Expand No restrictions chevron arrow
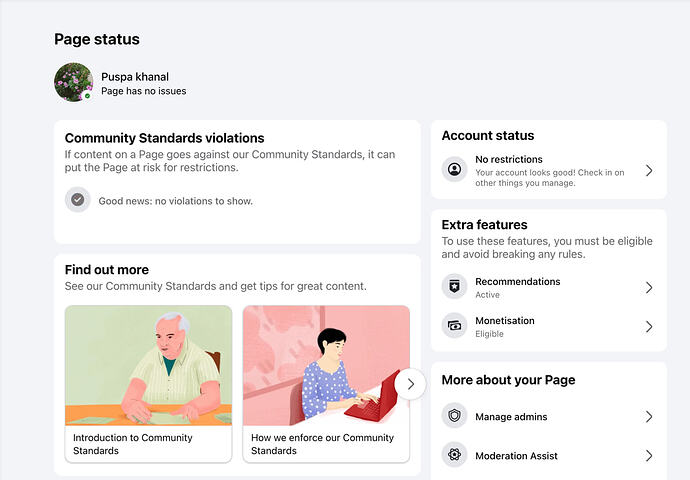 (649, 171)
